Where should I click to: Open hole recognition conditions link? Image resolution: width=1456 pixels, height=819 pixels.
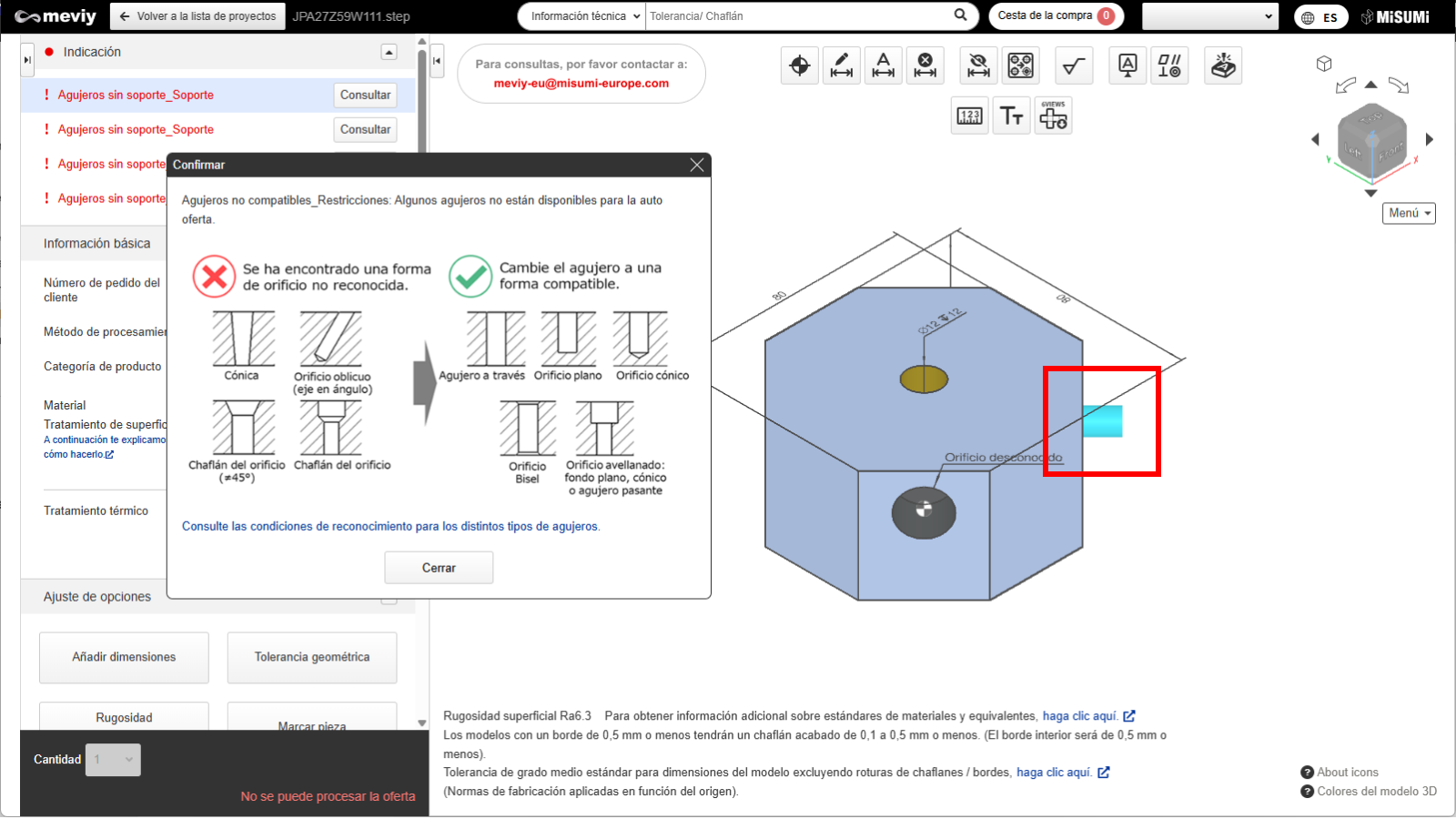[x=390, y=527]
